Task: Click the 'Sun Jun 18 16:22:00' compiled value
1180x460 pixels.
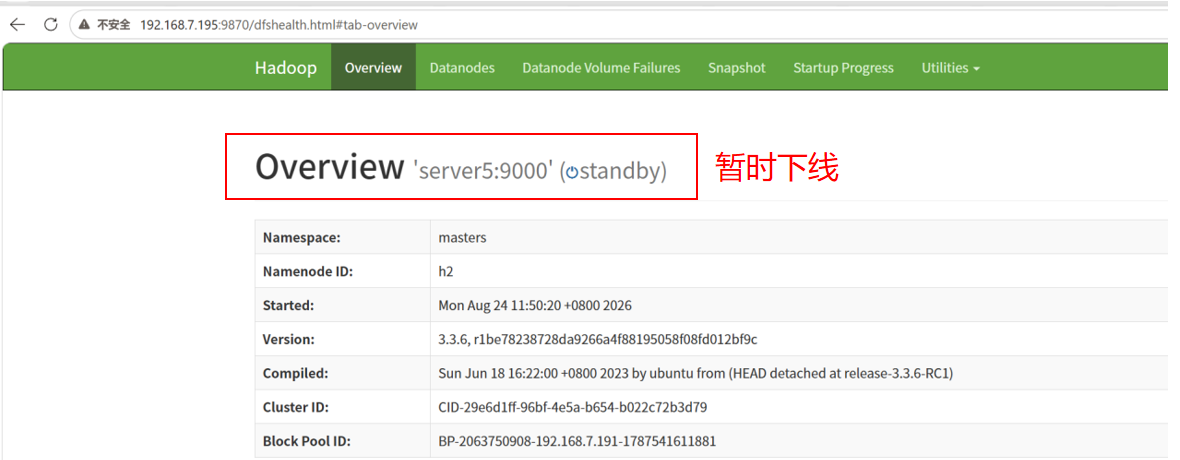Action: pos(695,373)
